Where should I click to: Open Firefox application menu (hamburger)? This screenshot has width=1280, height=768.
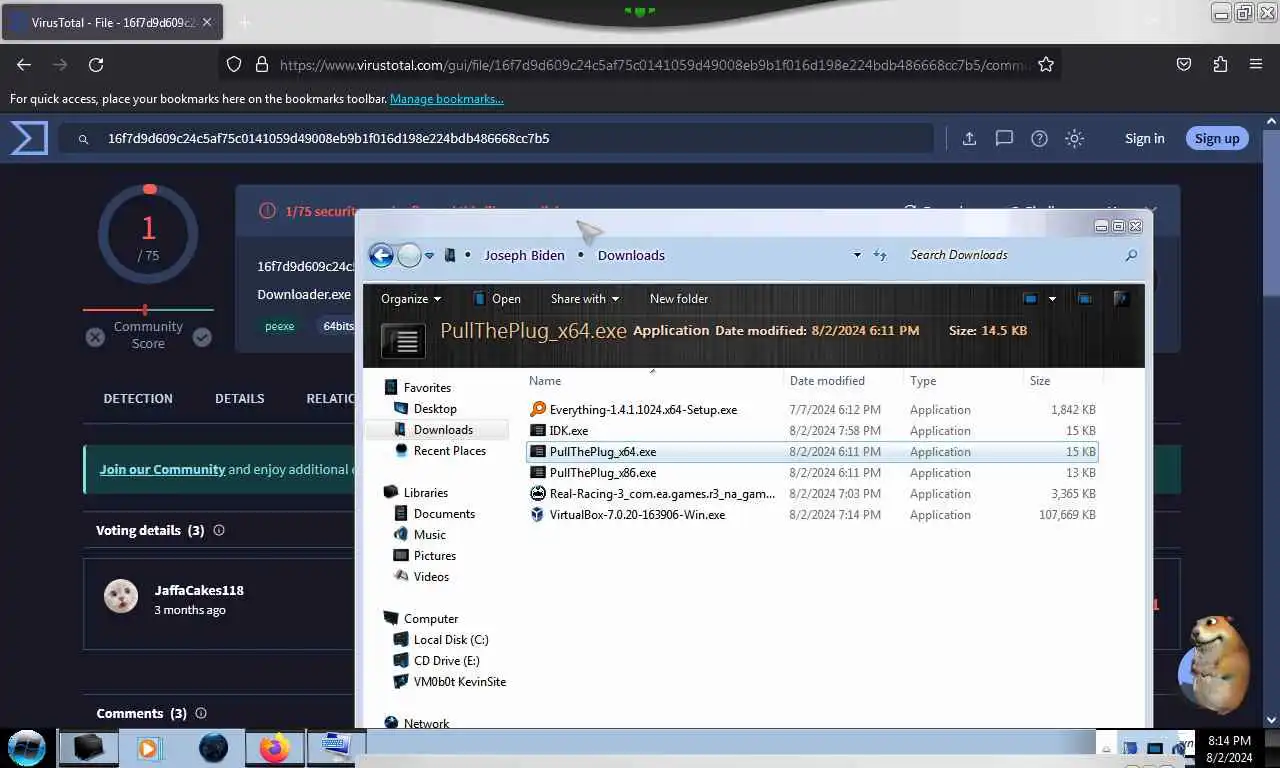coord(1256,64)
